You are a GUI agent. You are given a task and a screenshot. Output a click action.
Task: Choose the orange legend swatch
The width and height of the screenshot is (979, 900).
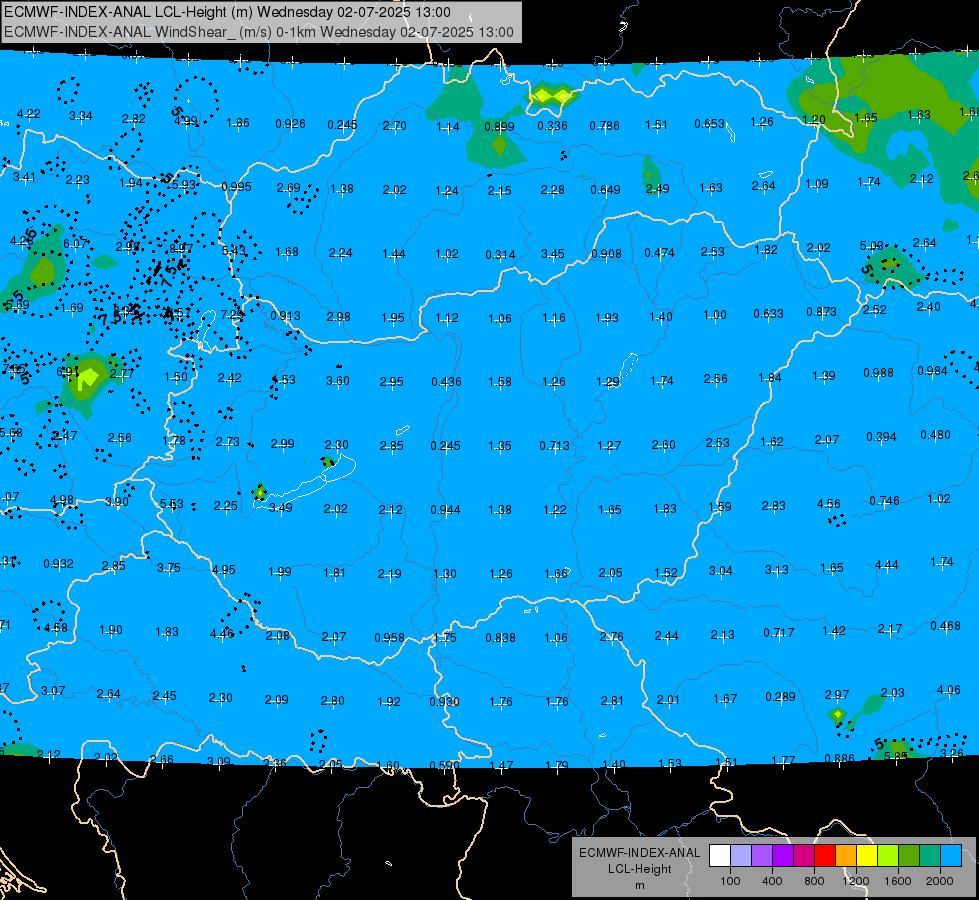click(x=846, y=855)
